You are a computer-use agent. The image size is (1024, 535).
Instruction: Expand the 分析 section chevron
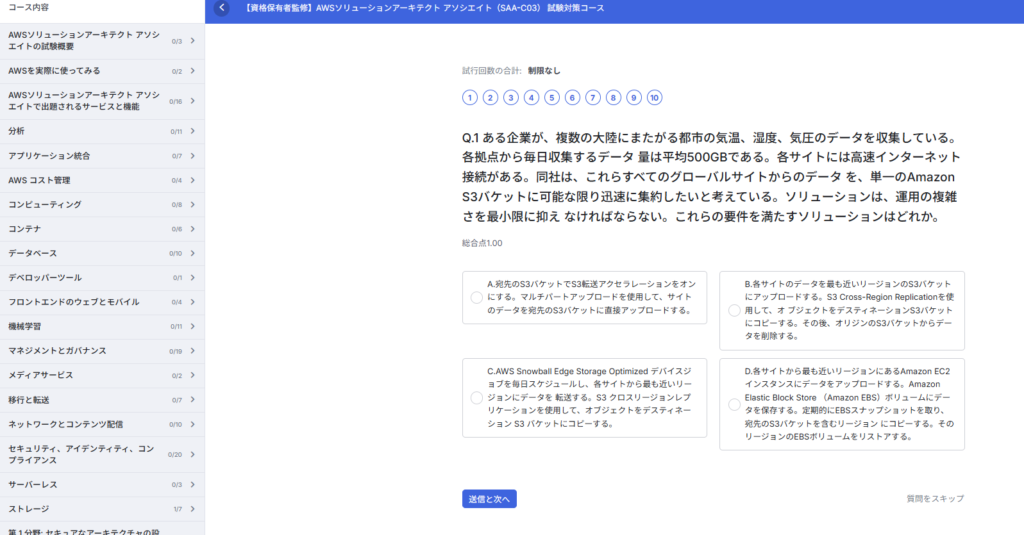tap(192, 131)
